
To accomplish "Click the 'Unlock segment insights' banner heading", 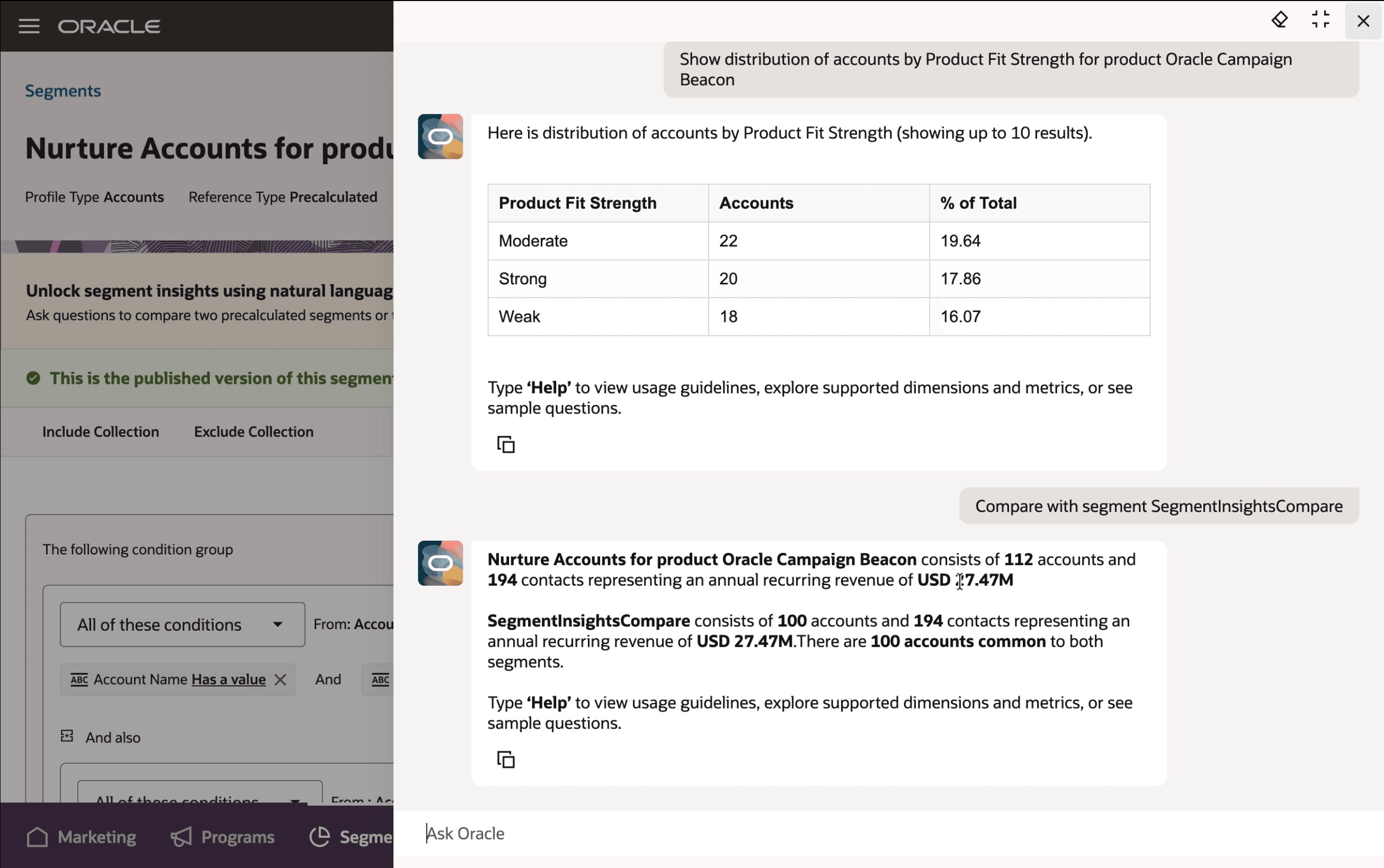I will [210, 291].
